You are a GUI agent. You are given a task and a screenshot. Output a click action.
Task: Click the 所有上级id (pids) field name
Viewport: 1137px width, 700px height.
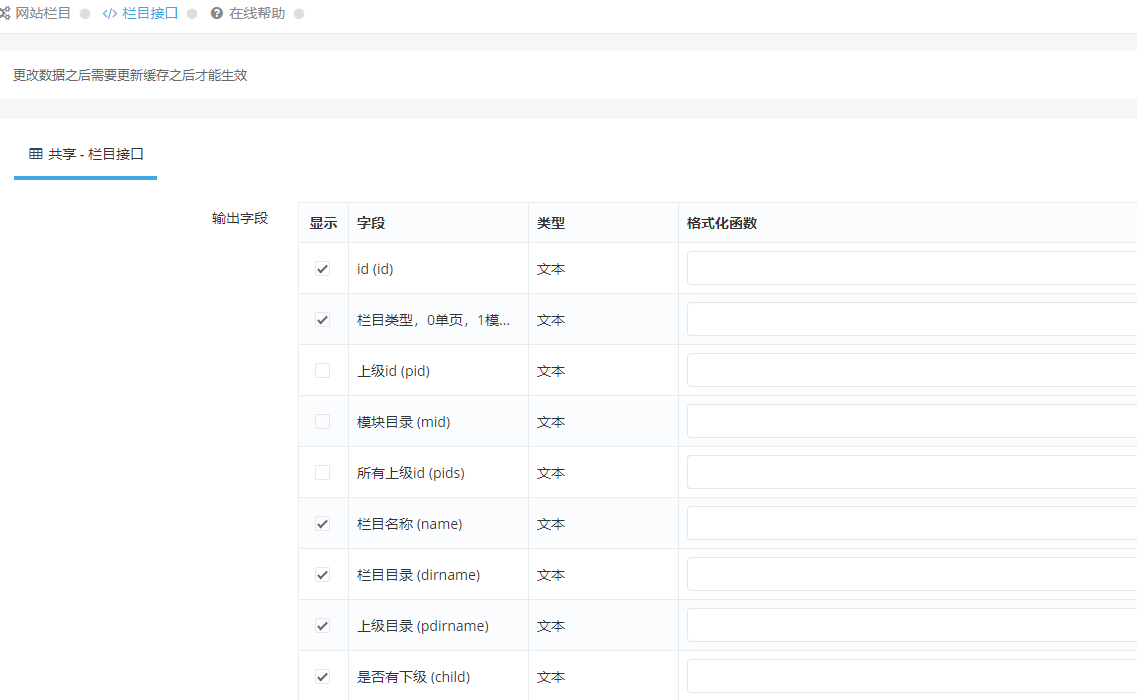pyautogui.click(x=410, y=473)
